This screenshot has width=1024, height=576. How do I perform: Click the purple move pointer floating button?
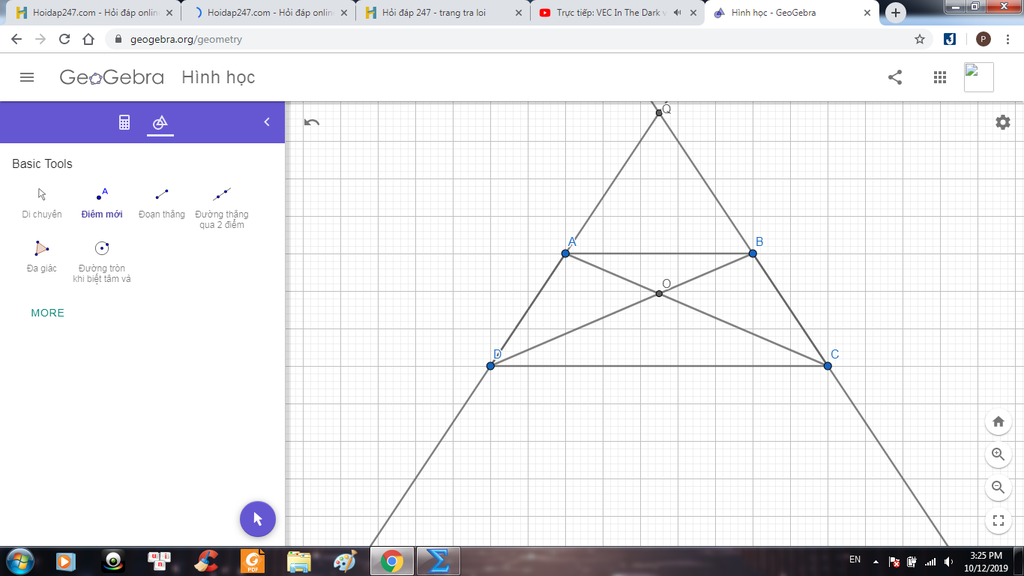pyautogui.click(x=258, y=519)
